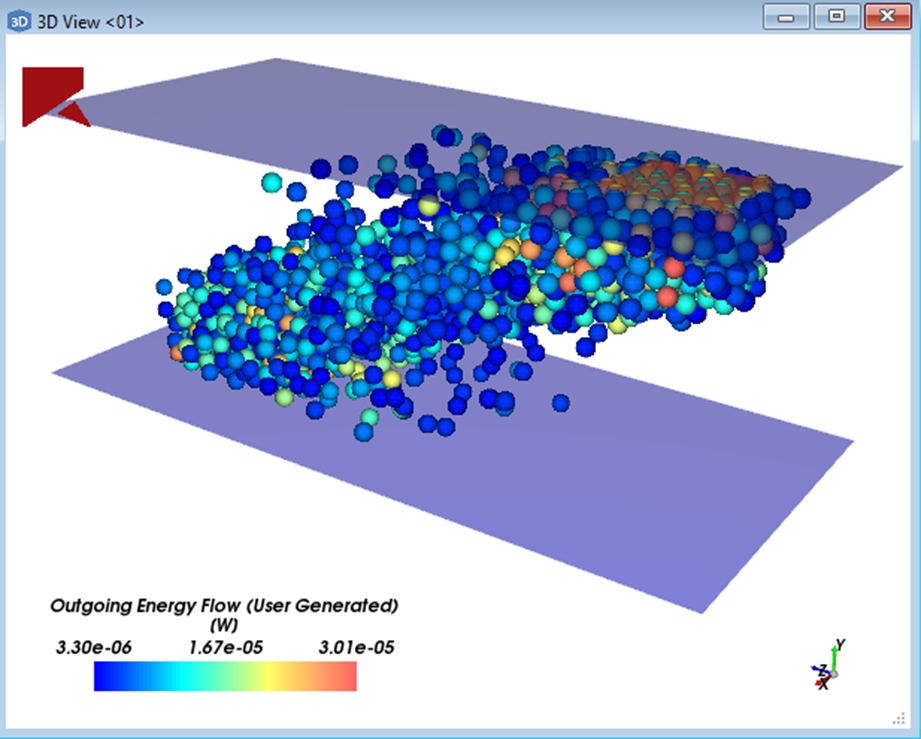
Task: Click the red X axis arrow on the triad
Action: [x=819, y=682]
